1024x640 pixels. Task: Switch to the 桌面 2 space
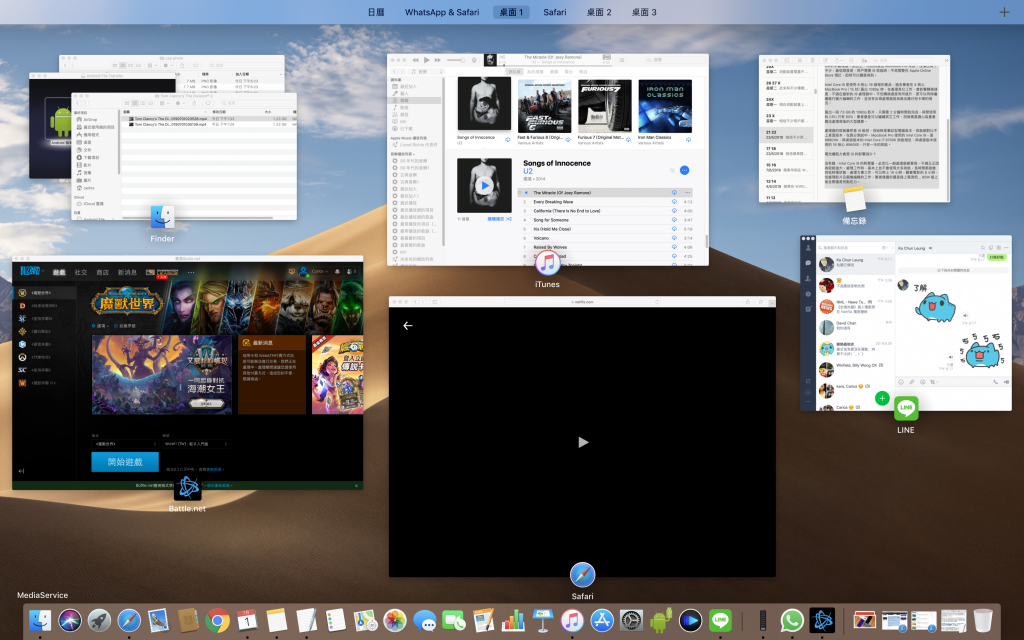pos(599,12)
